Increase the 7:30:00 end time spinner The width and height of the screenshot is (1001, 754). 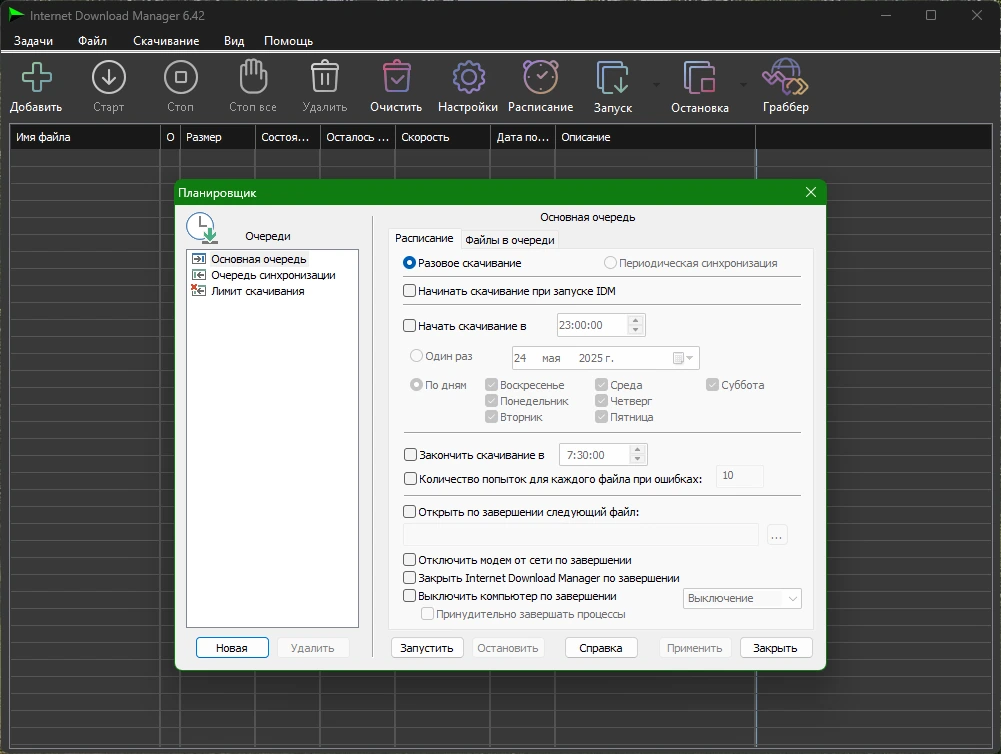pos(637,449)
